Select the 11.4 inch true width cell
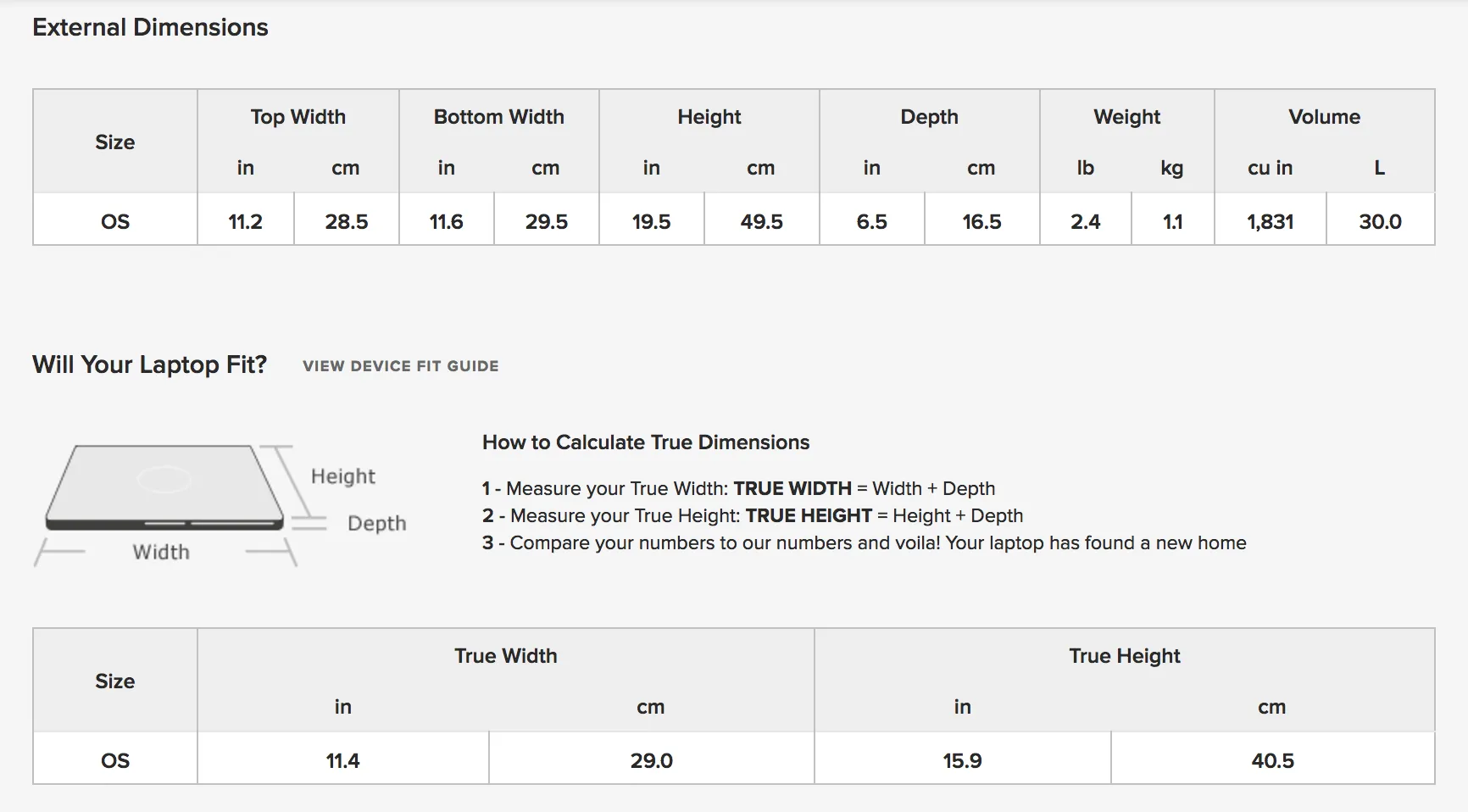This screenshot has width=1468, height=812. click(x=343, y=760)
